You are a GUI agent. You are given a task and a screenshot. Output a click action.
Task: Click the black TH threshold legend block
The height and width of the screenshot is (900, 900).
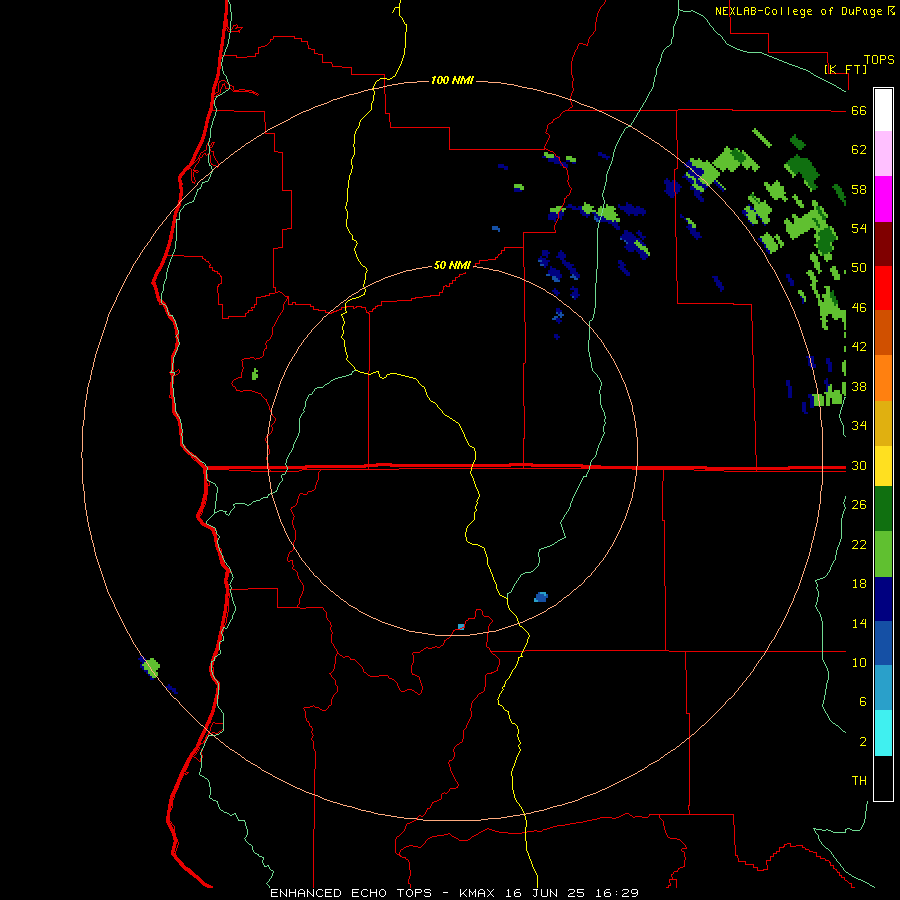(x=883, y=778)
